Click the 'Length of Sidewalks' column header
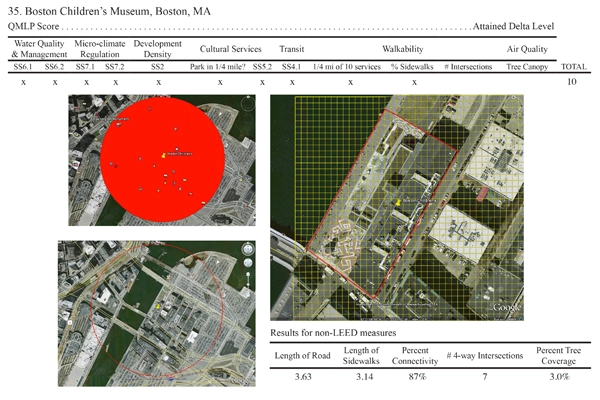 tap(361, 356)
